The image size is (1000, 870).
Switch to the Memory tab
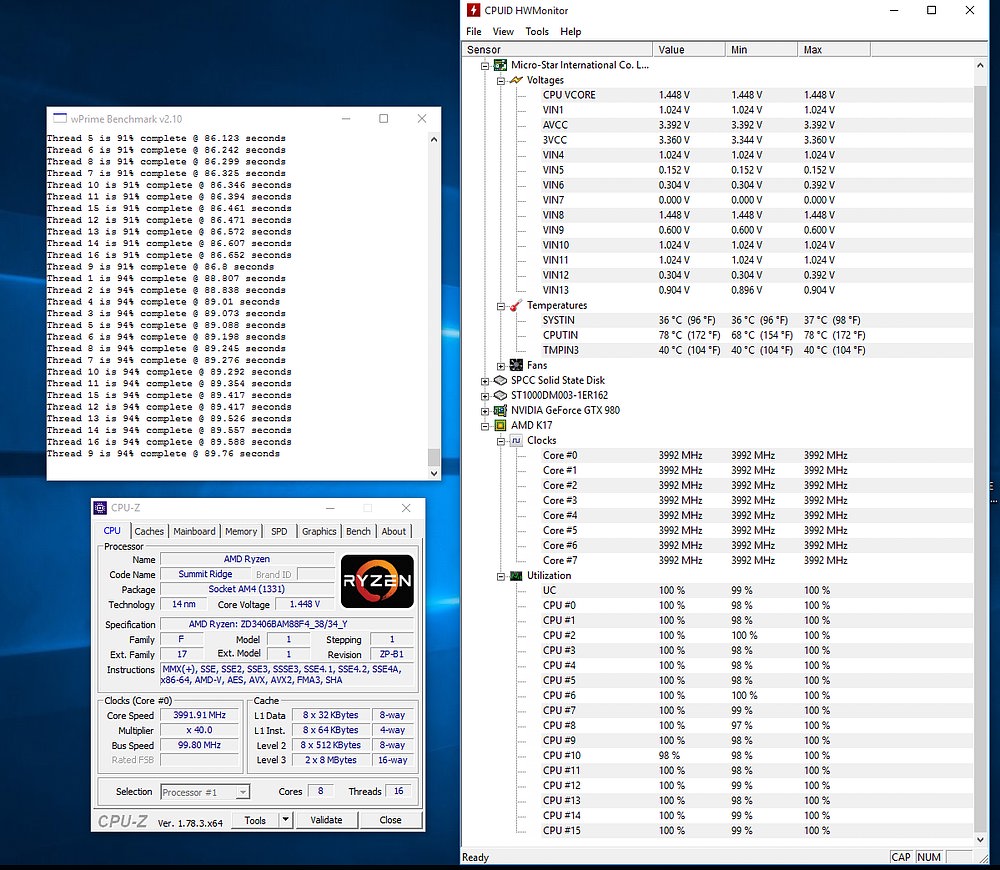[241, 531]
